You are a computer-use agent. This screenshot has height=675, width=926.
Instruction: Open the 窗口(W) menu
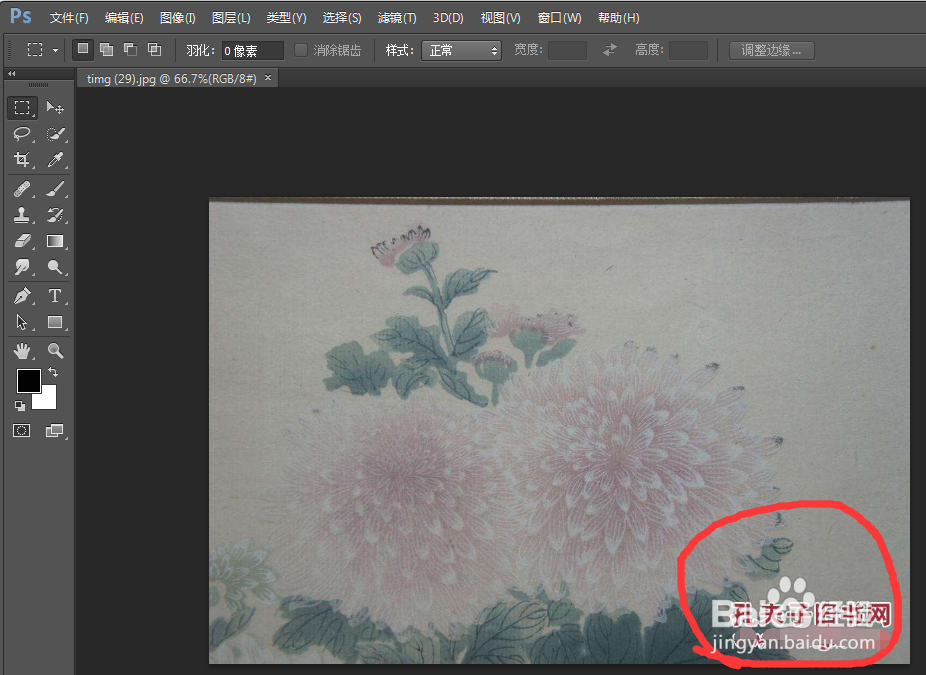click(559, 18)
